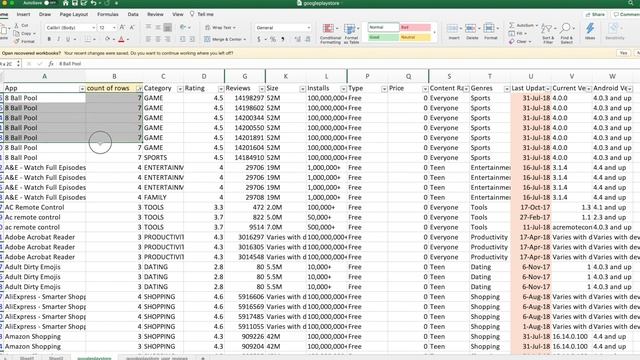Open the Installs column filter arrow
The height and width of the screenshot is (360, 640).
343,89
